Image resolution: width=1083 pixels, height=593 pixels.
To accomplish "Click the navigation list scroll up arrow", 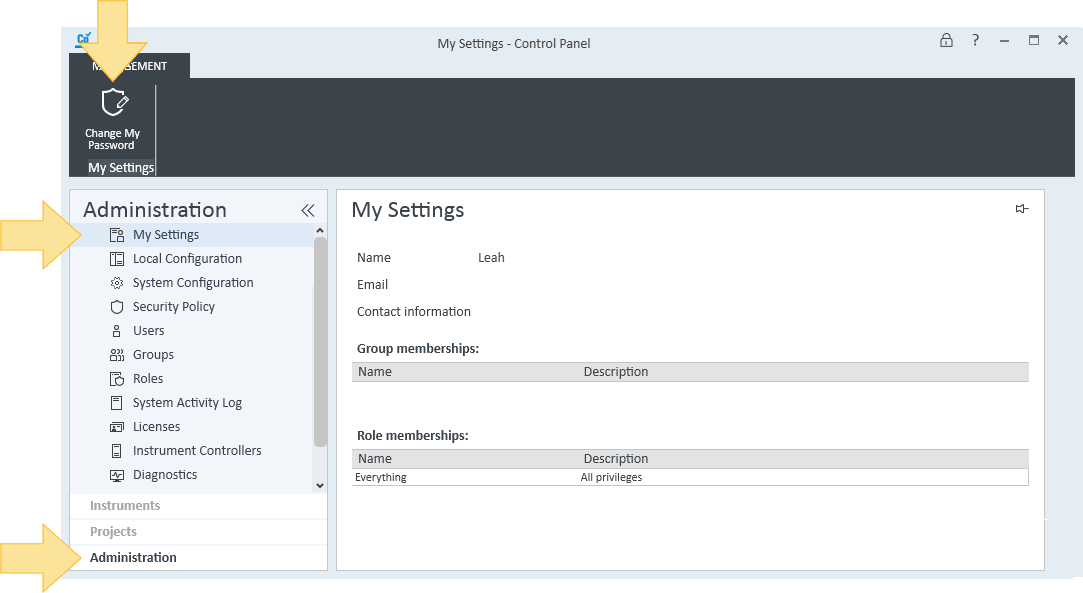I will click(320, 231).
